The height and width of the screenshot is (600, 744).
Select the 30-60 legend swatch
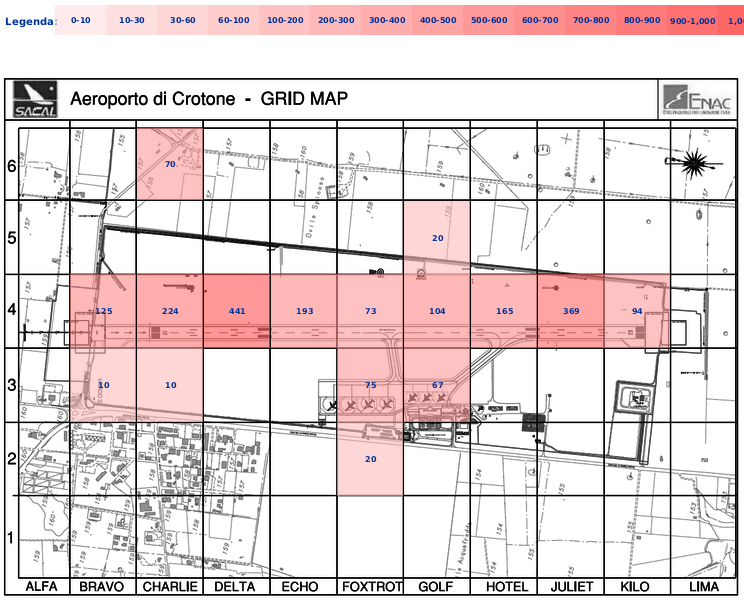[x=183, y=20]
